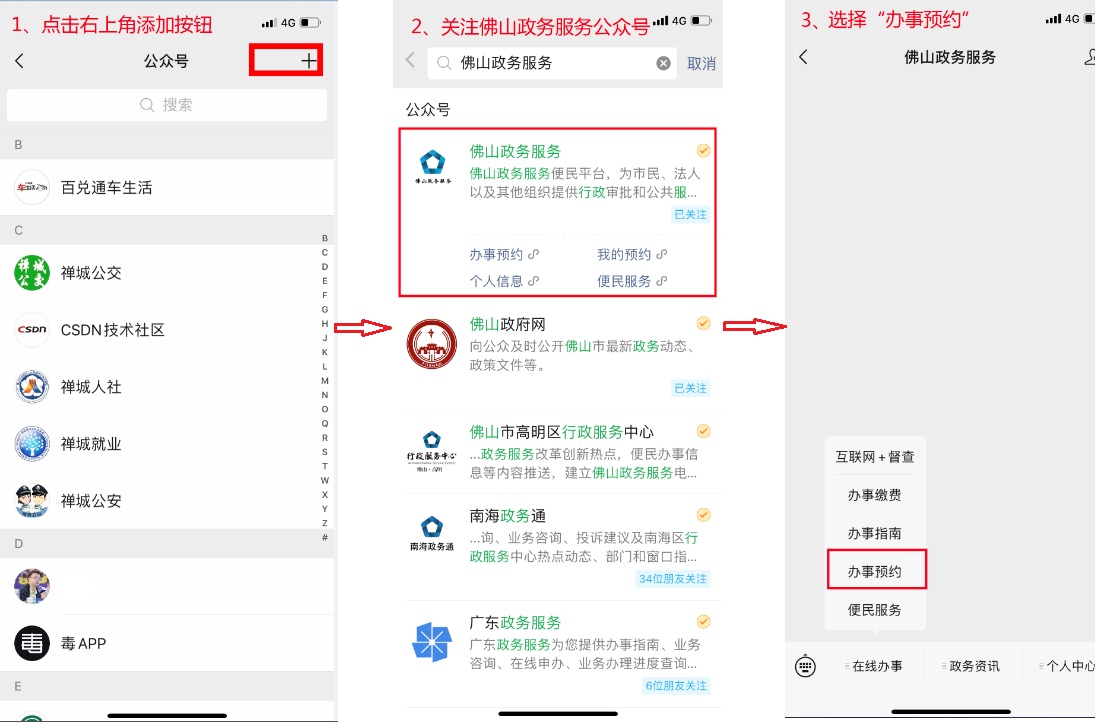Open 办事预约 link in search result
This screenshot has width=1097, height=725.
tap(504, 254)
